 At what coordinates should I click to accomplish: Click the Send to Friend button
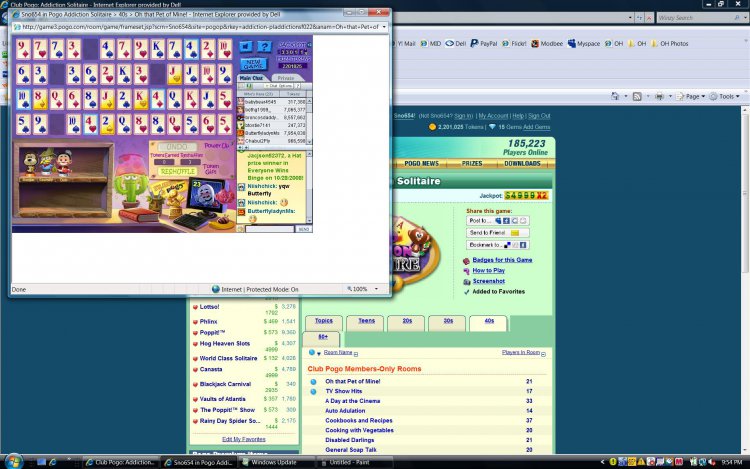coord(497,233)
